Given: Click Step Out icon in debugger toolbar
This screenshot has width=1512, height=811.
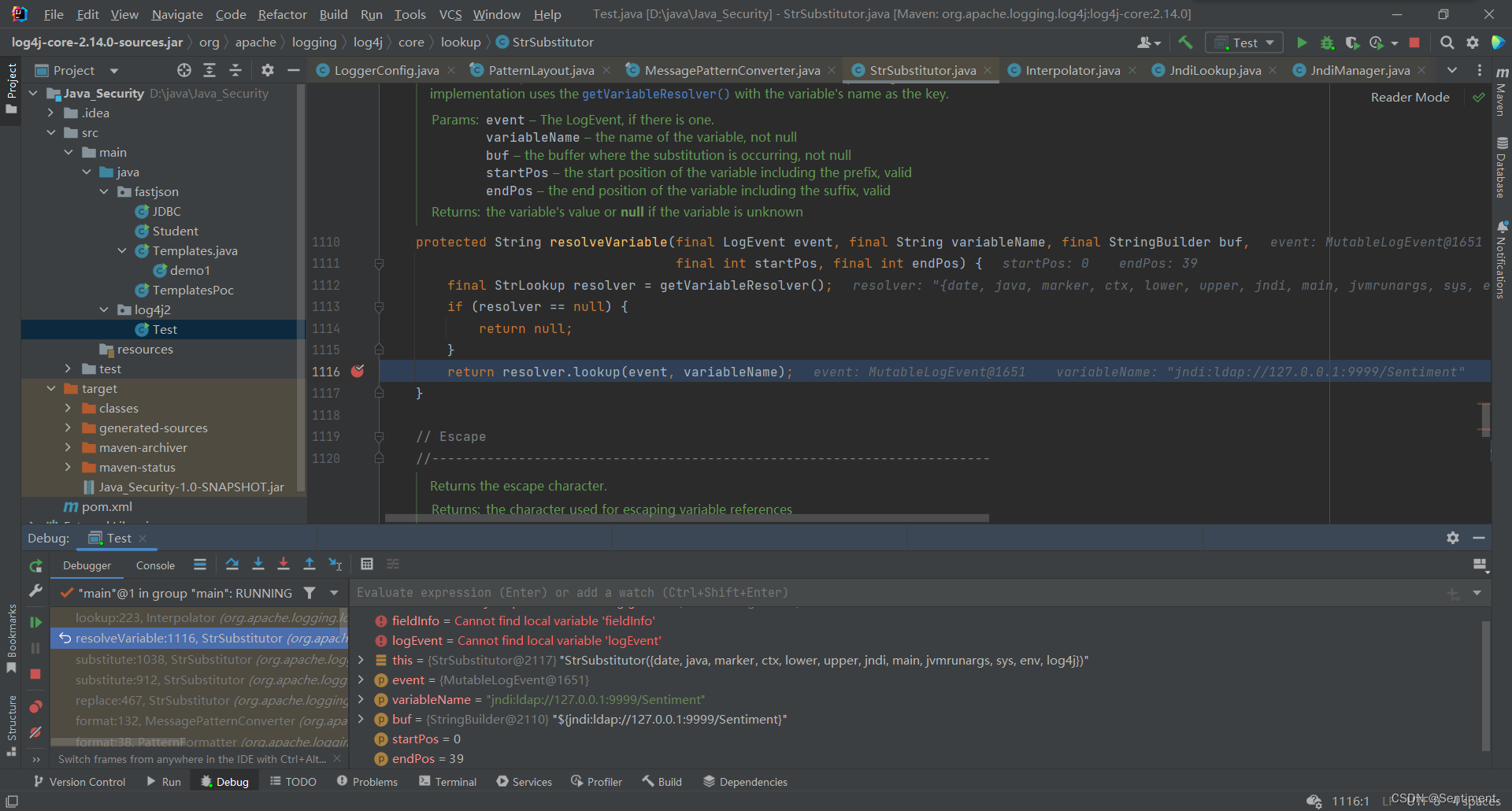Looking at the screenshot, I should (x=309, y=564).
